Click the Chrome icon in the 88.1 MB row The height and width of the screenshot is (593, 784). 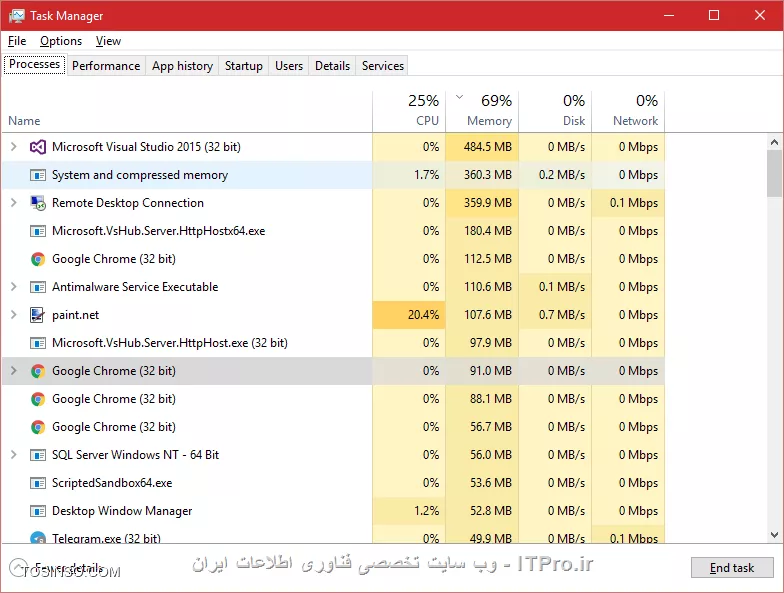coord(38,399)
